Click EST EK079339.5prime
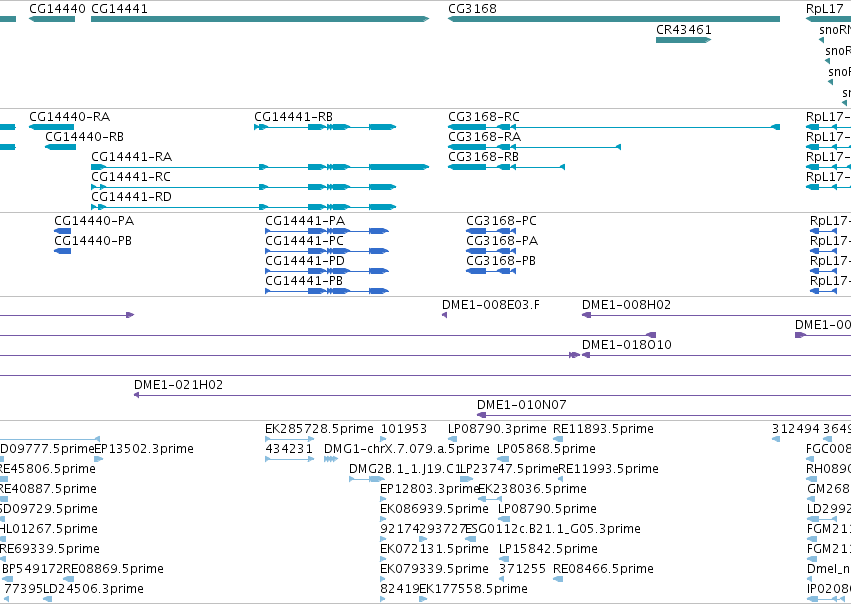 [434, 569]
